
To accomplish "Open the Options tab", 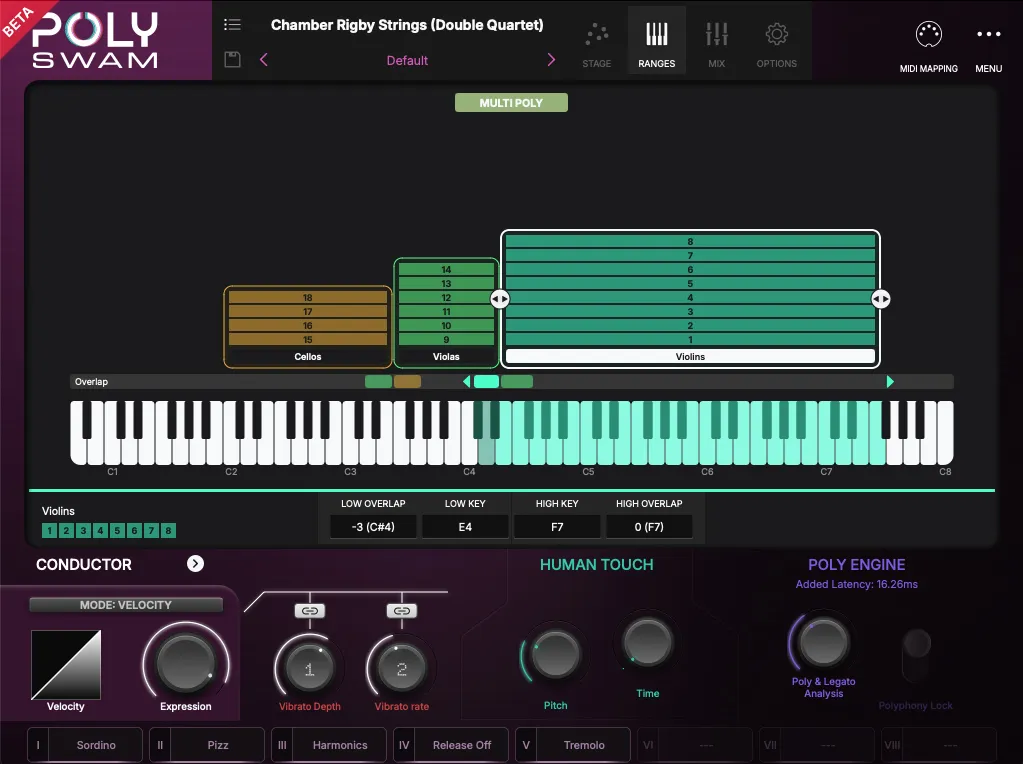I will (x=776, y=44).
